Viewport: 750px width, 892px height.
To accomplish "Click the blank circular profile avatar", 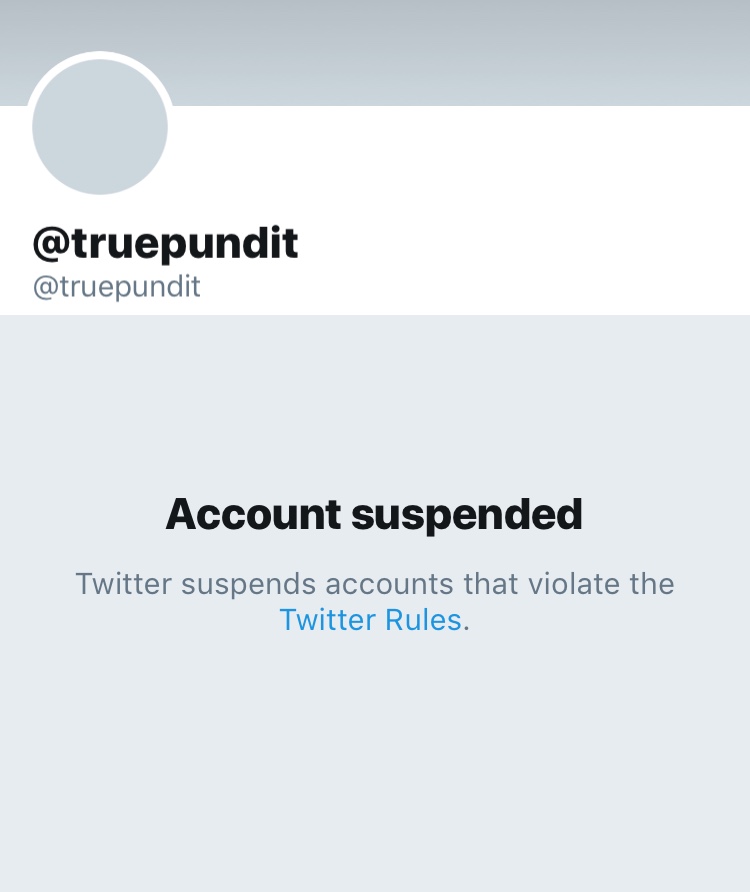I will (100, 127).
